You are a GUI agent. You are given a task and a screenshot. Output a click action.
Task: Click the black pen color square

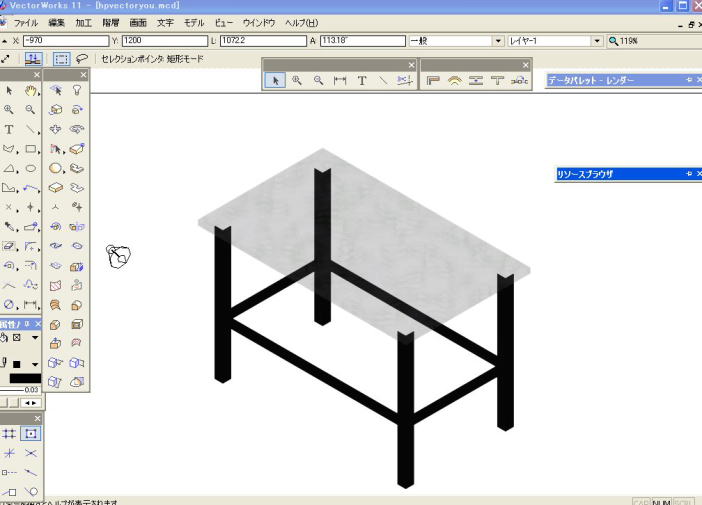point(17,364)
